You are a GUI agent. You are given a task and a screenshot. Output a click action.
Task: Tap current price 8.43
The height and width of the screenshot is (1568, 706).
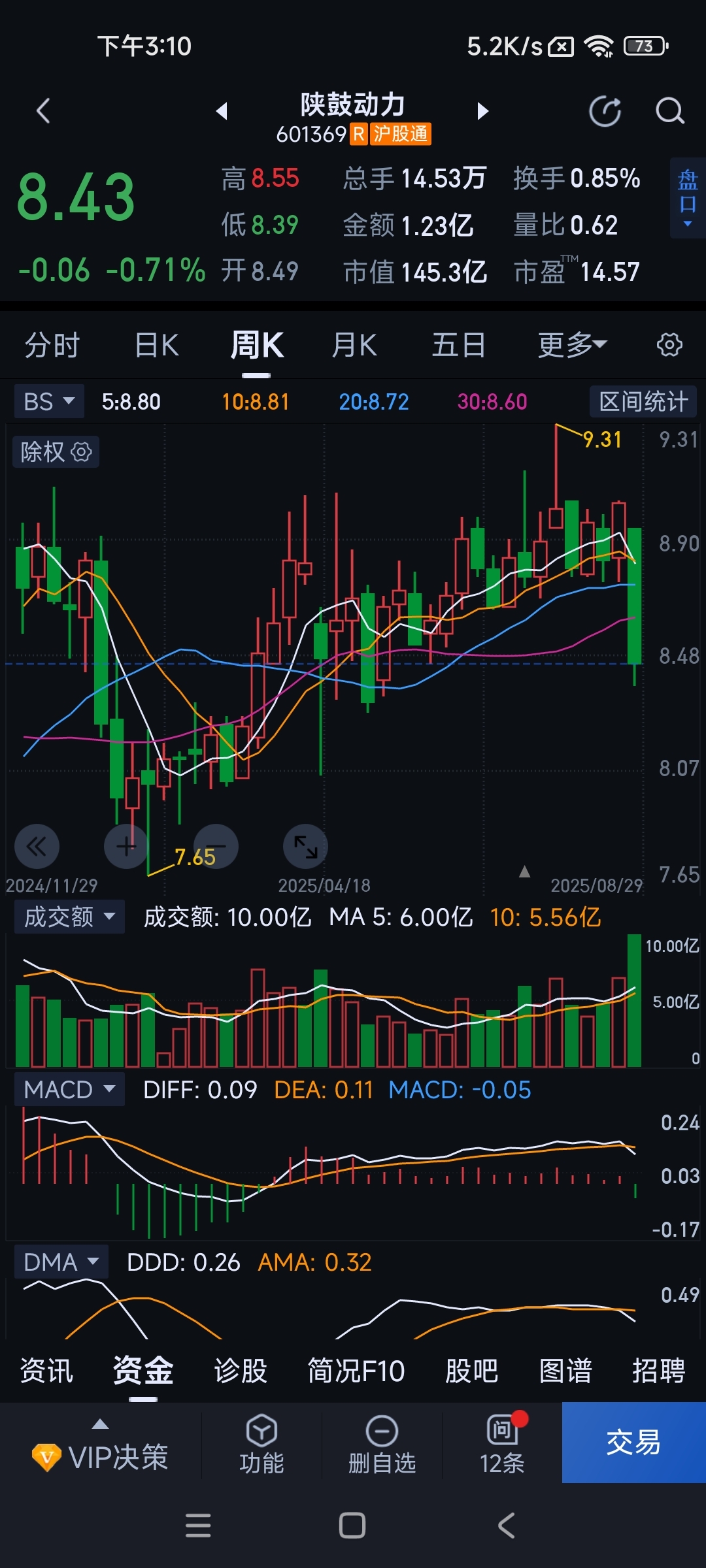point(76,197)
